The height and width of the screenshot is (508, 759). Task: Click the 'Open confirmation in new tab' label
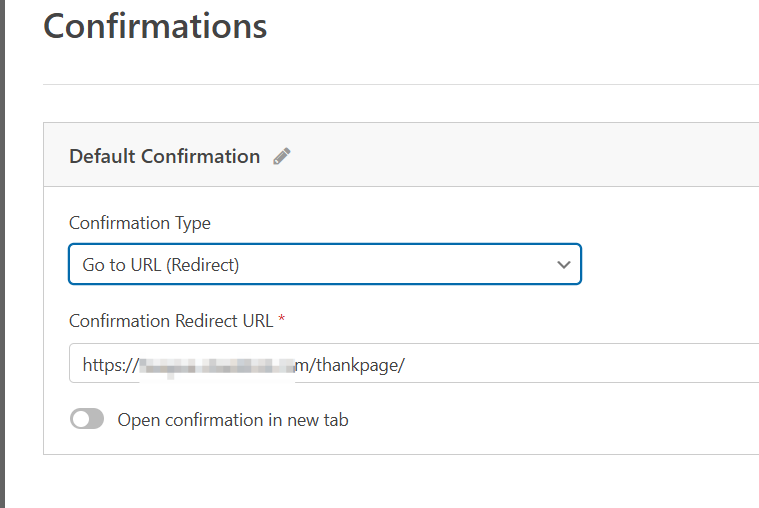point(233,420)
